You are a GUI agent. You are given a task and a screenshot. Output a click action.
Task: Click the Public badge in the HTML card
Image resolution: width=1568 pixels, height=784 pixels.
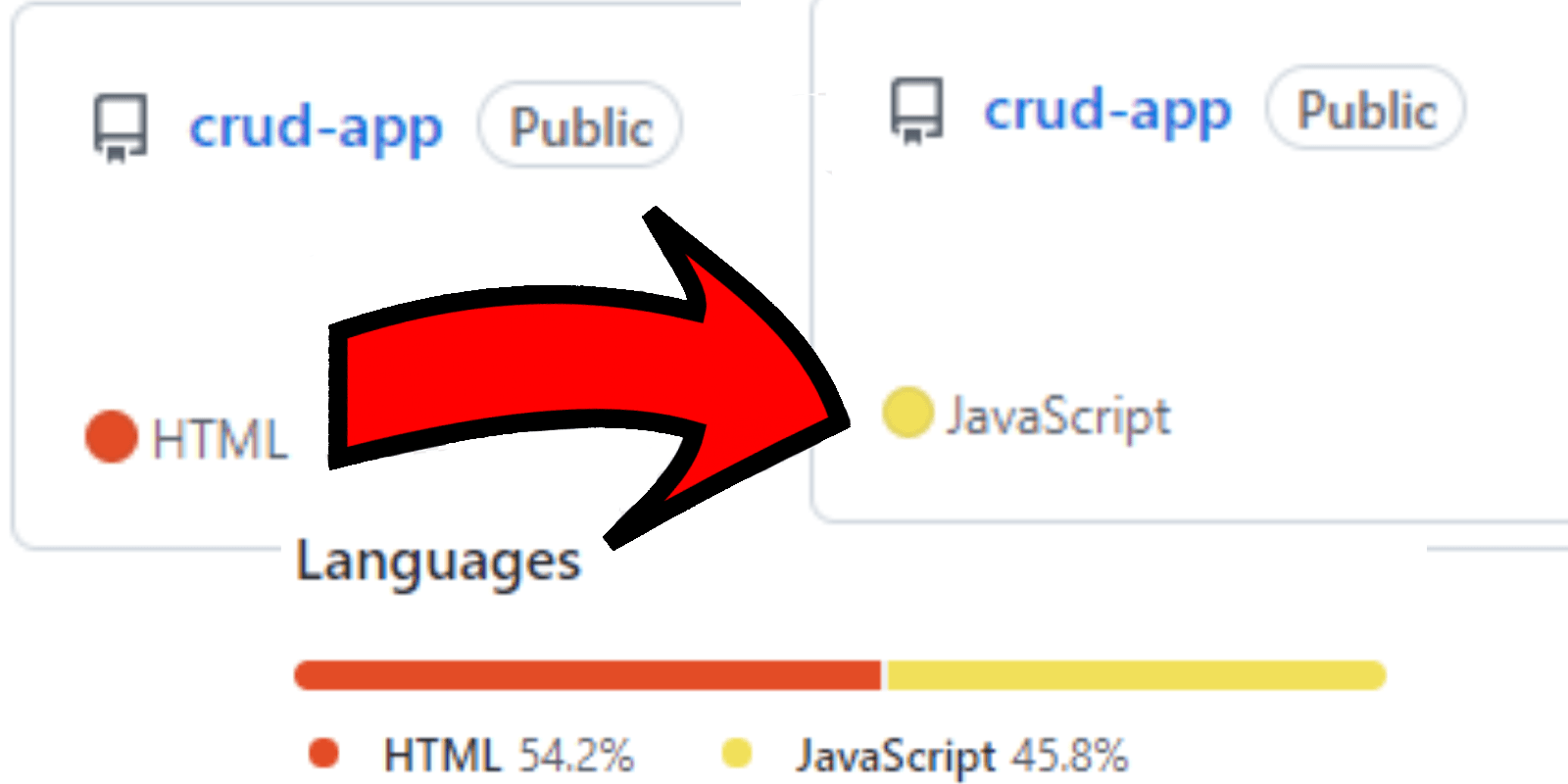point(580,127)
